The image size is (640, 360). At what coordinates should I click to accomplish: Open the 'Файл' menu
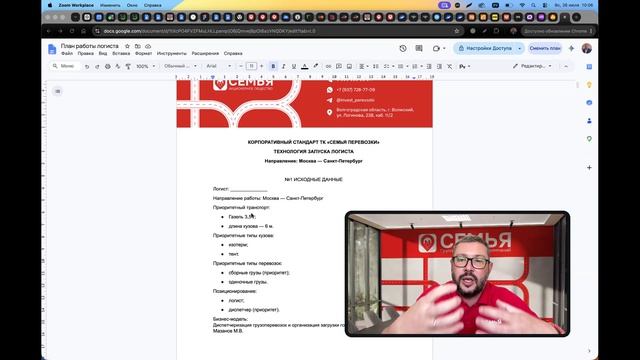click(x=67, y=53)
